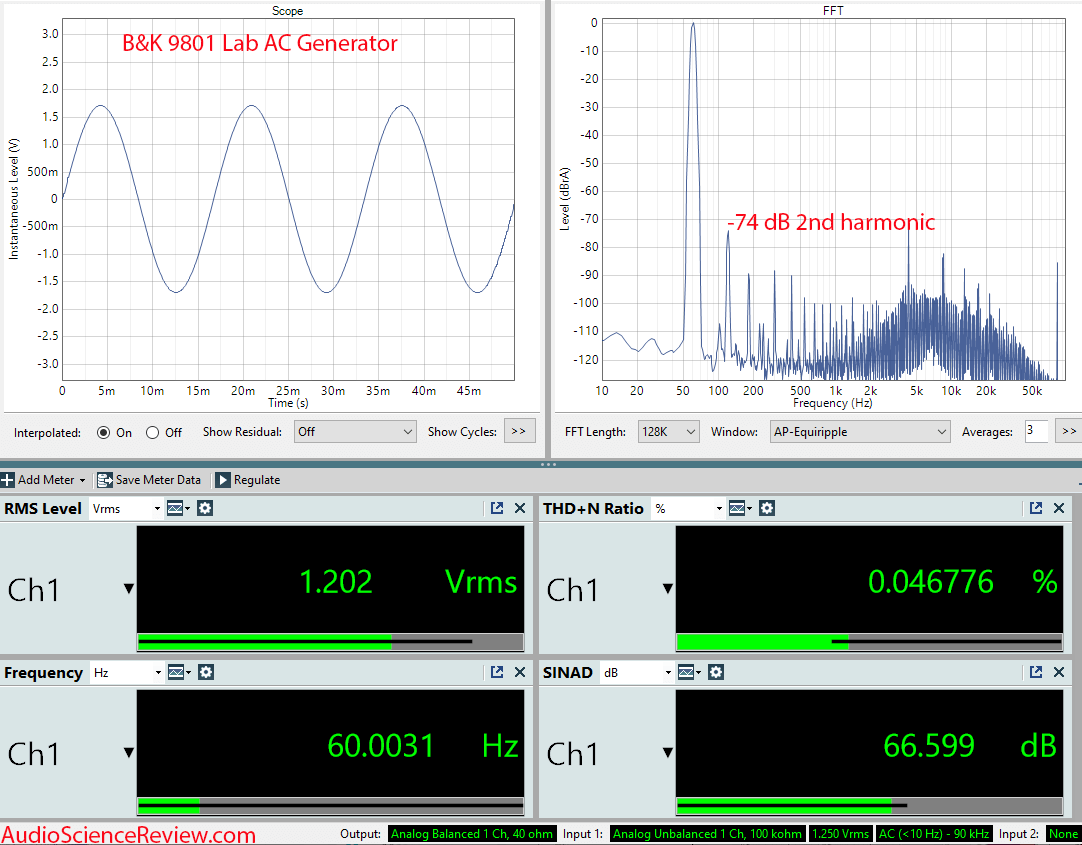Click Input 1 Analog Unbalanced status field
Image resolution: width=1082 pixels, height=845 pixels.
[x=707, y=834]
